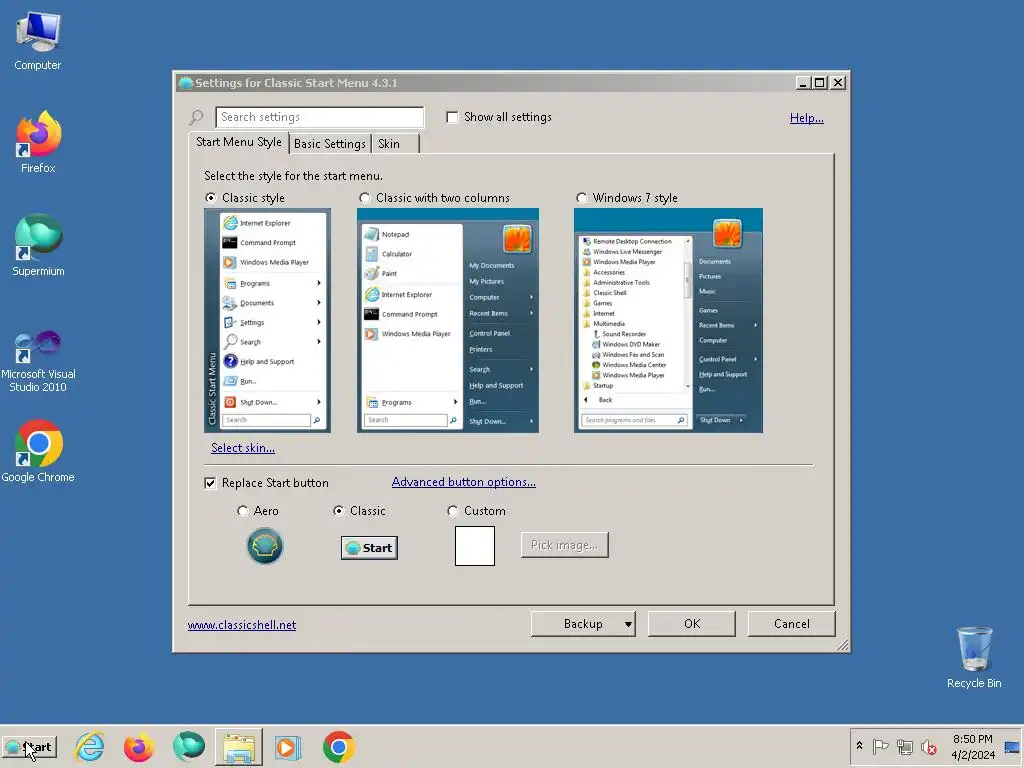Image resolution: width=1024 pixels, height=768 pixels.
Task: Click the Windows 7 style preview
Action: click(x=668, y=320)
